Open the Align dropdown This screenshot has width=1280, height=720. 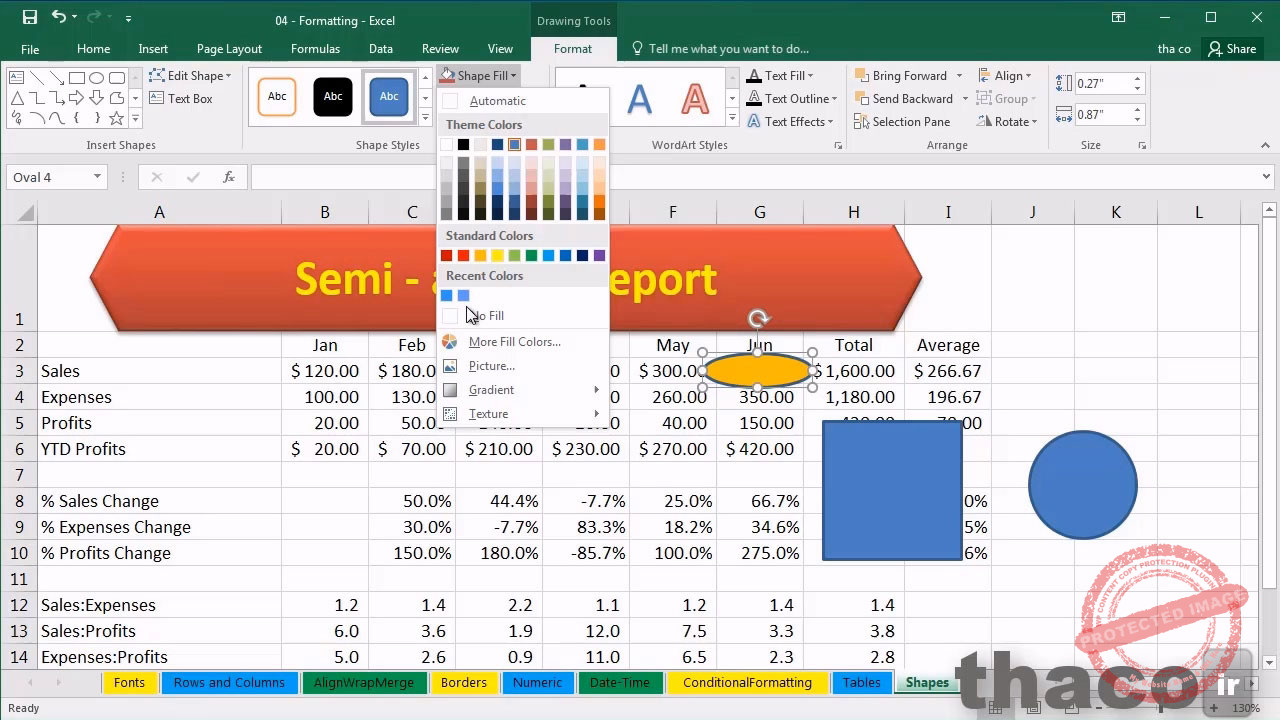pos(1006,76)
